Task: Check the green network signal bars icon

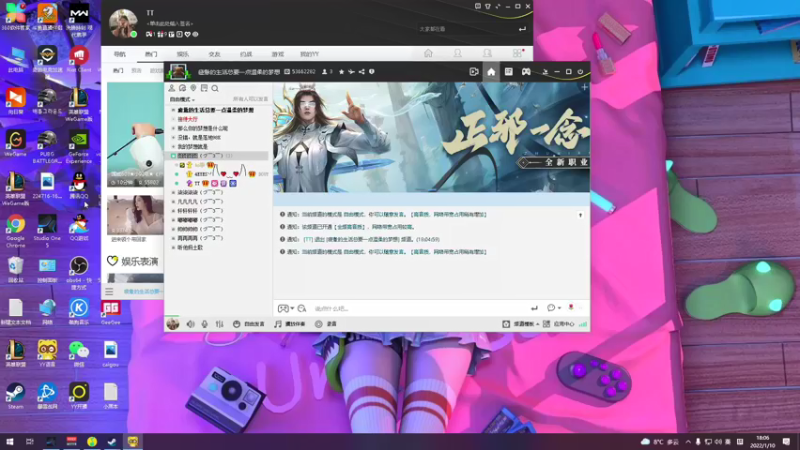Action: point(583,324)
